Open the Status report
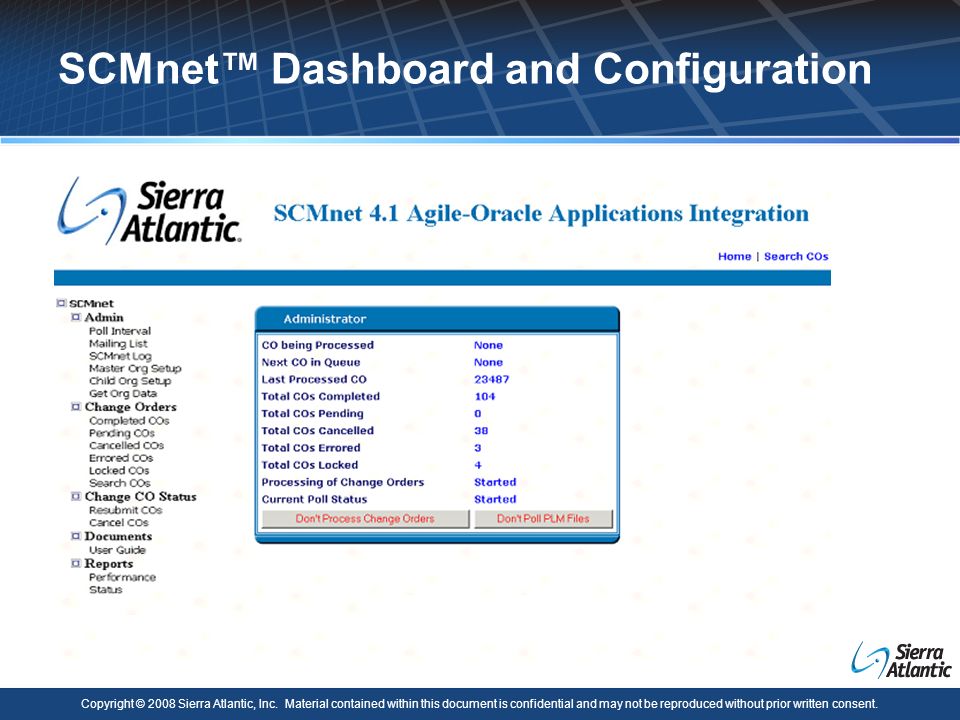The image size is (960, 720). click(x=105, y=590)
